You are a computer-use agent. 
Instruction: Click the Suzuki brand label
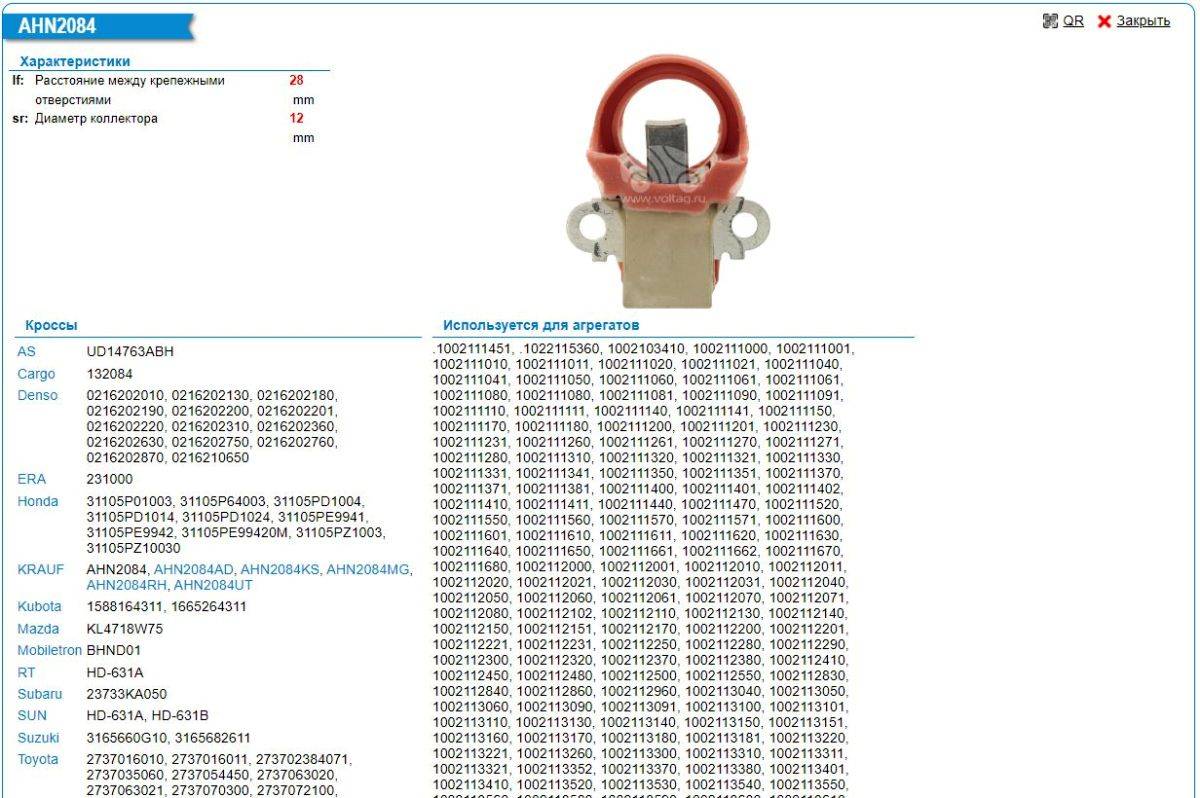38,738
